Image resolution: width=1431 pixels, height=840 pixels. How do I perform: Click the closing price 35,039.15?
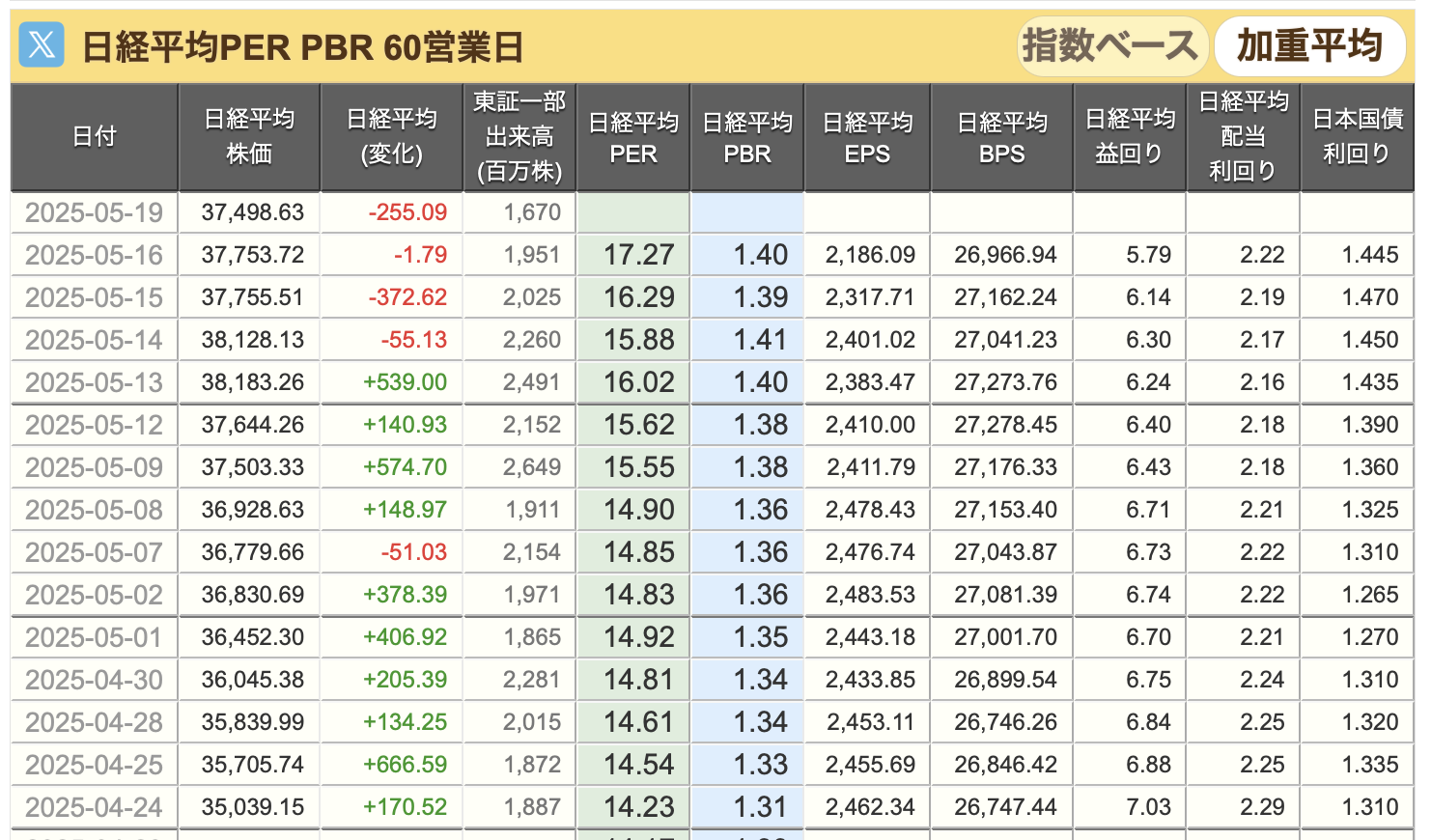coord(253,807)
